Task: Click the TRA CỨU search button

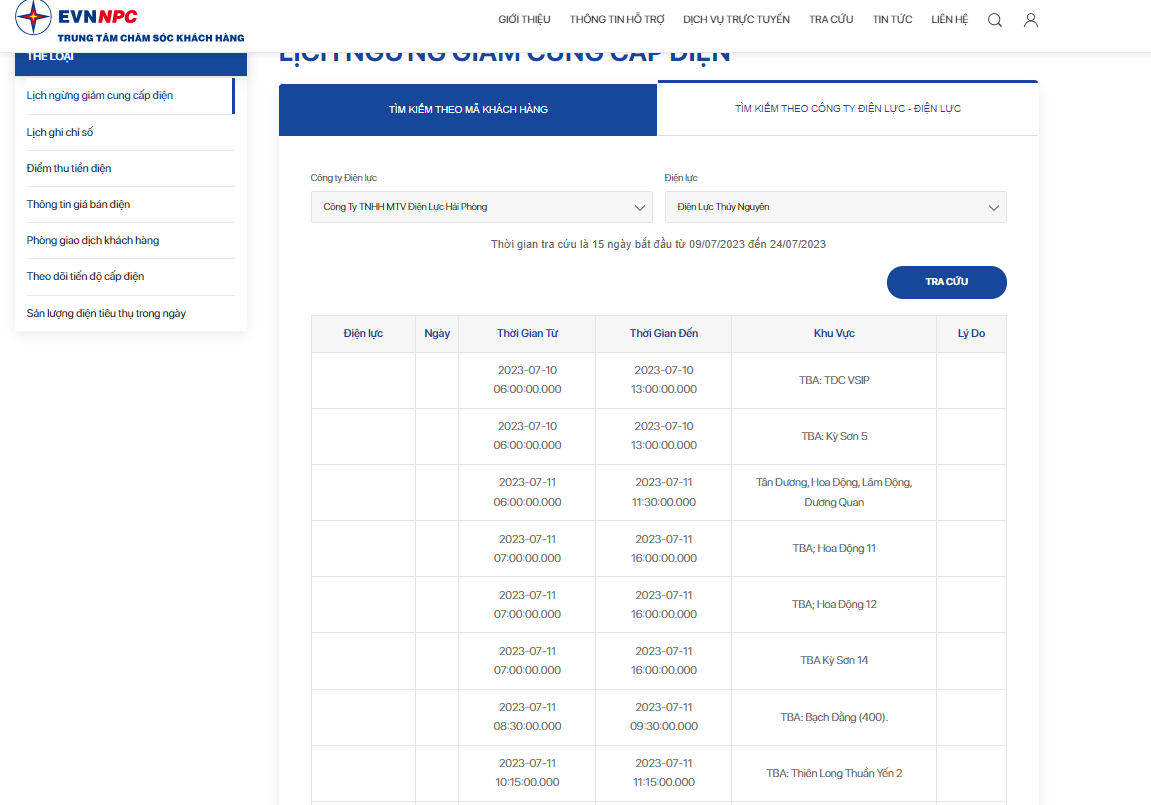Action: [x=946, y=282]
